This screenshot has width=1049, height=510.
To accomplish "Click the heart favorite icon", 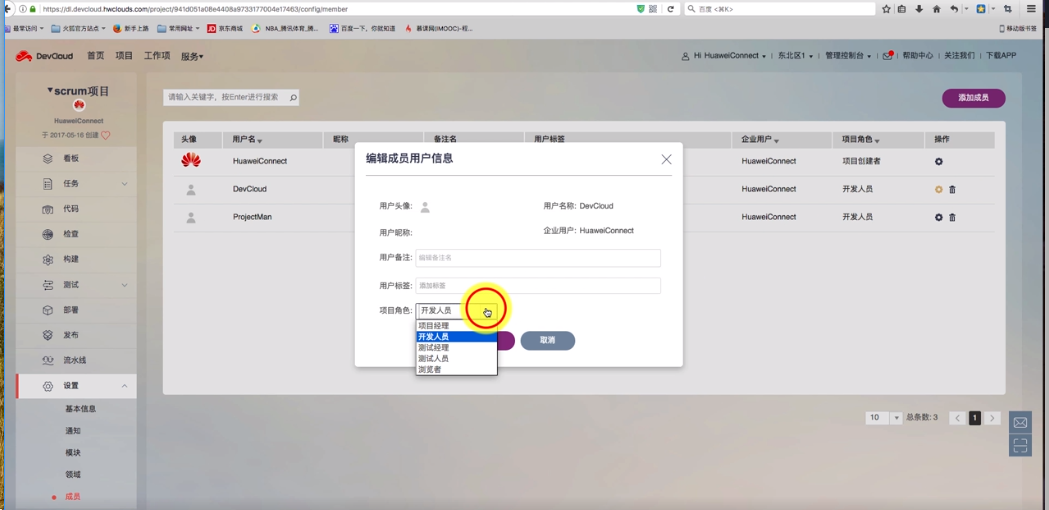I will (106, 135).
